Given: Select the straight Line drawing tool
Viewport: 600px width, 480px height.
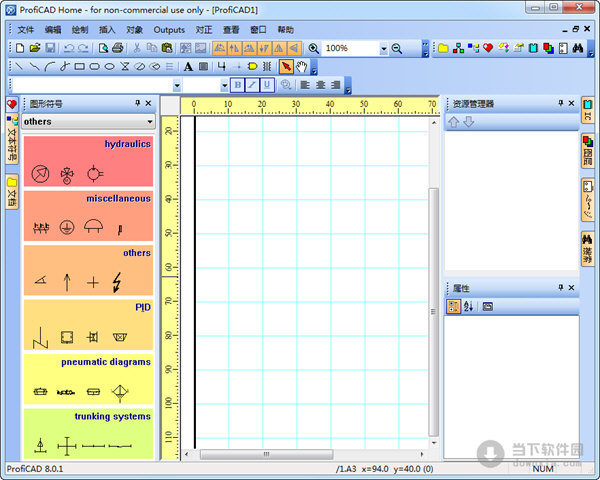Looking at the screenshot, I should tap(19, 67).
